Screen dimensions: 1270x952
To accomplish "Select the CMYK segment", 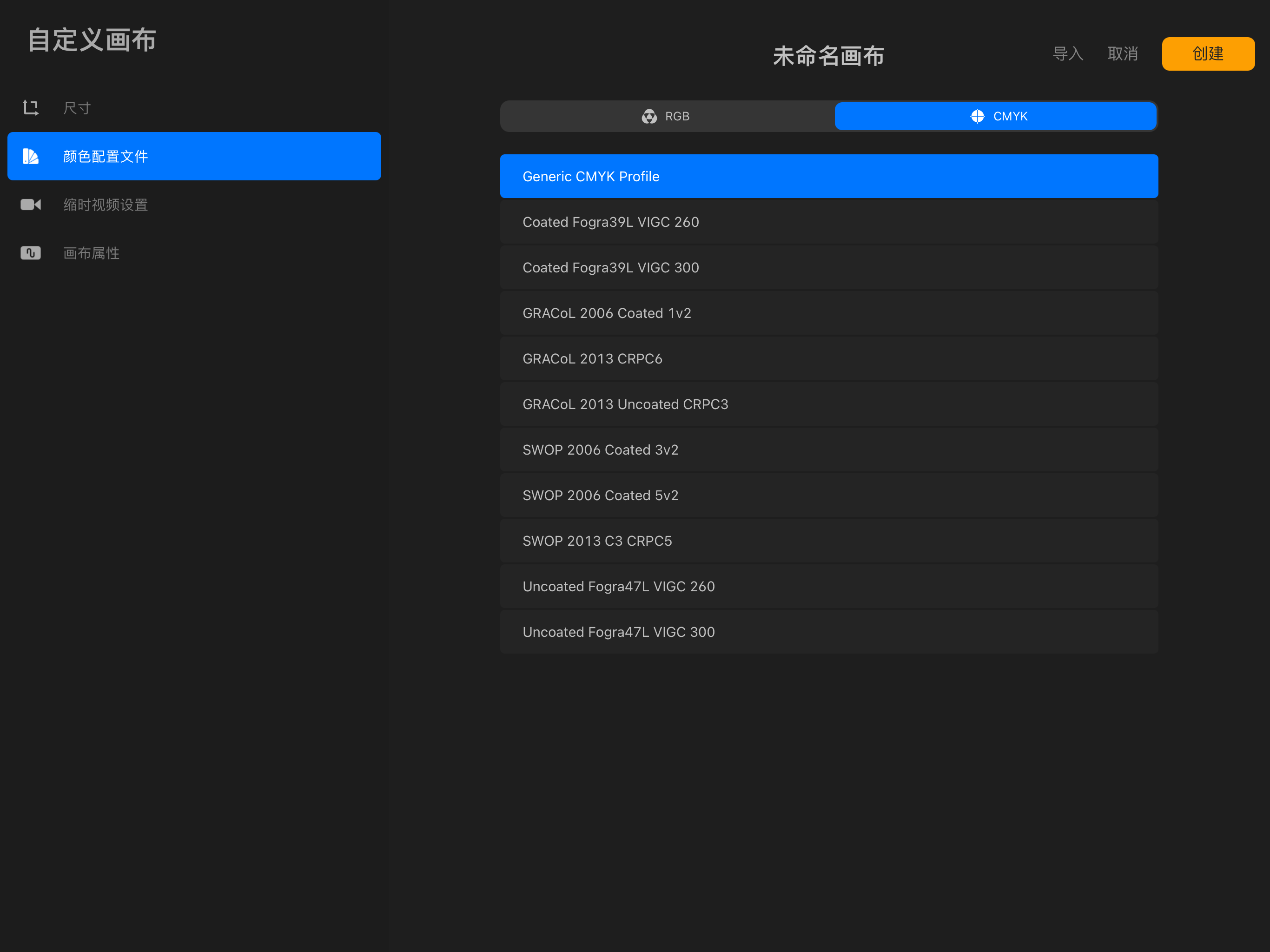I will point(996,117).
